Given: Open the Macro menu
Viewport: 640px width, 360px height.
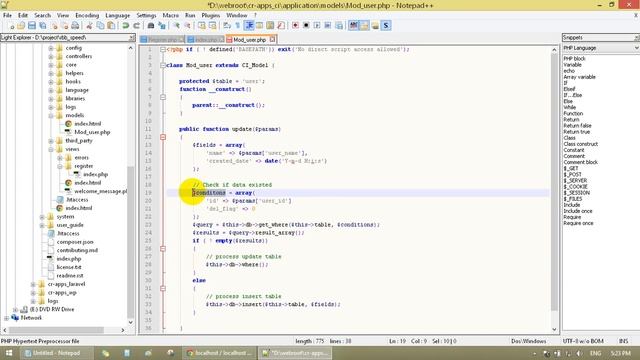Looking at the screenshot, I should tap(171, 16).
